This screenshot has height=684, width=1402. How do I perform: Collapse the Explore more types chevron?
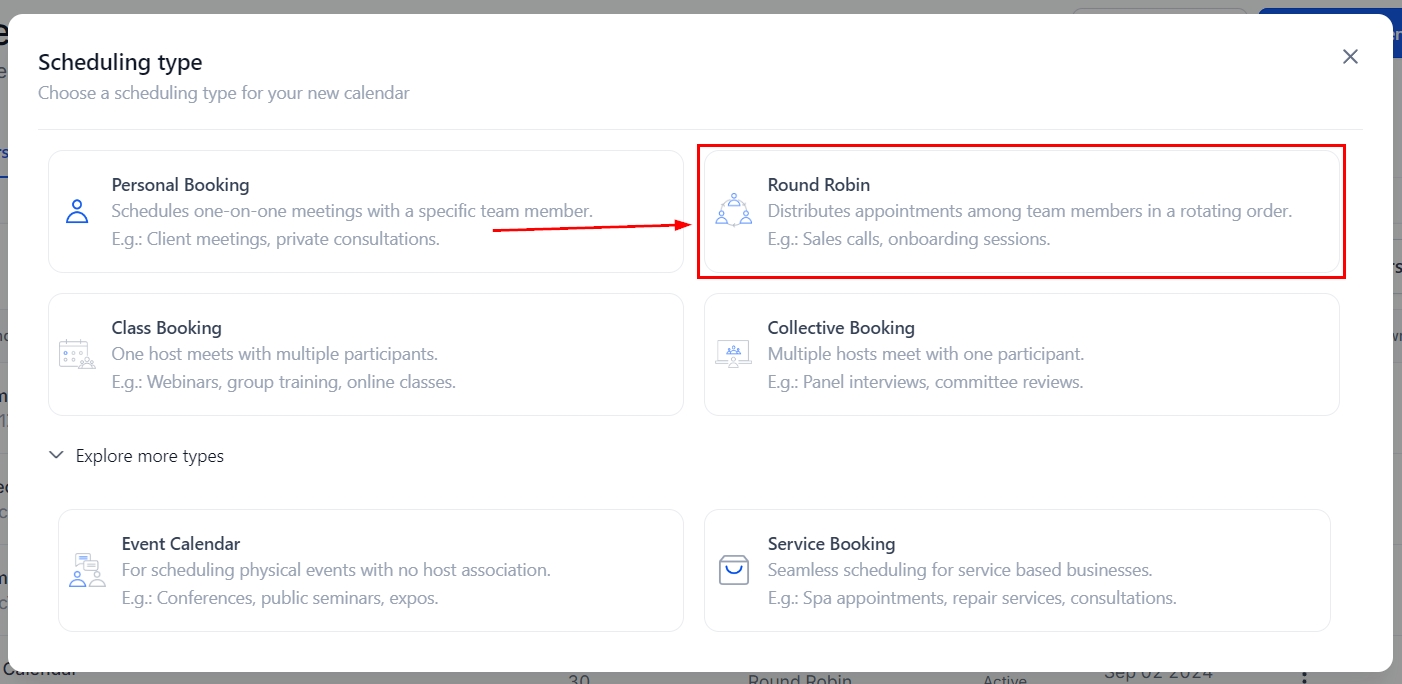56,456
